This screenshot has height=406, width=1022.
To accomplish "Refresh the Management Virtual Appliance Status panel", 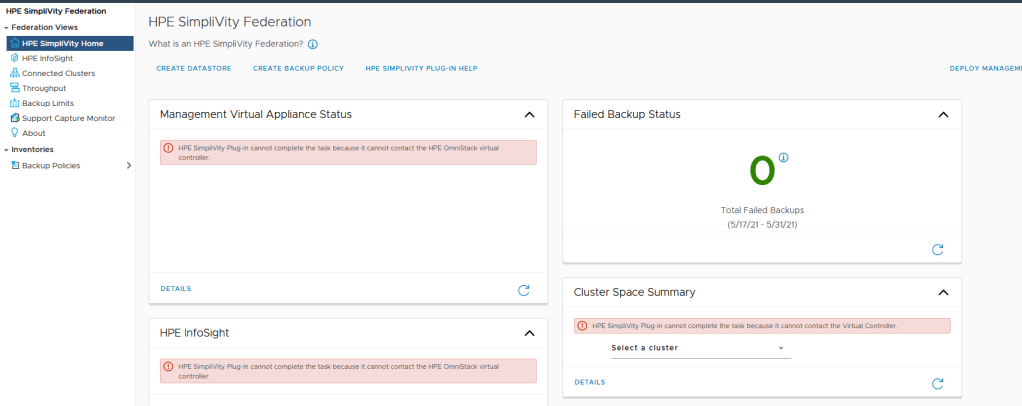I will coord(523,290).
